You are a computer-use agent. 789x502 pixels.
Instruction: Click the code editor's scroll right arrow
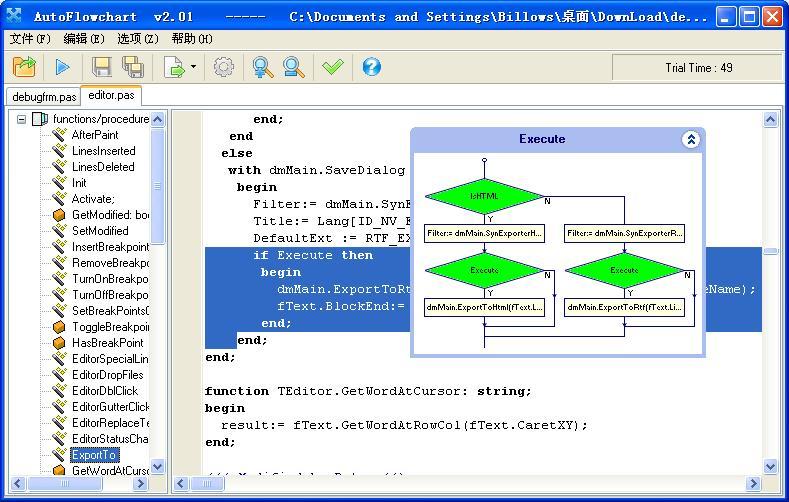pyautogui.click(x=753, y=484)
